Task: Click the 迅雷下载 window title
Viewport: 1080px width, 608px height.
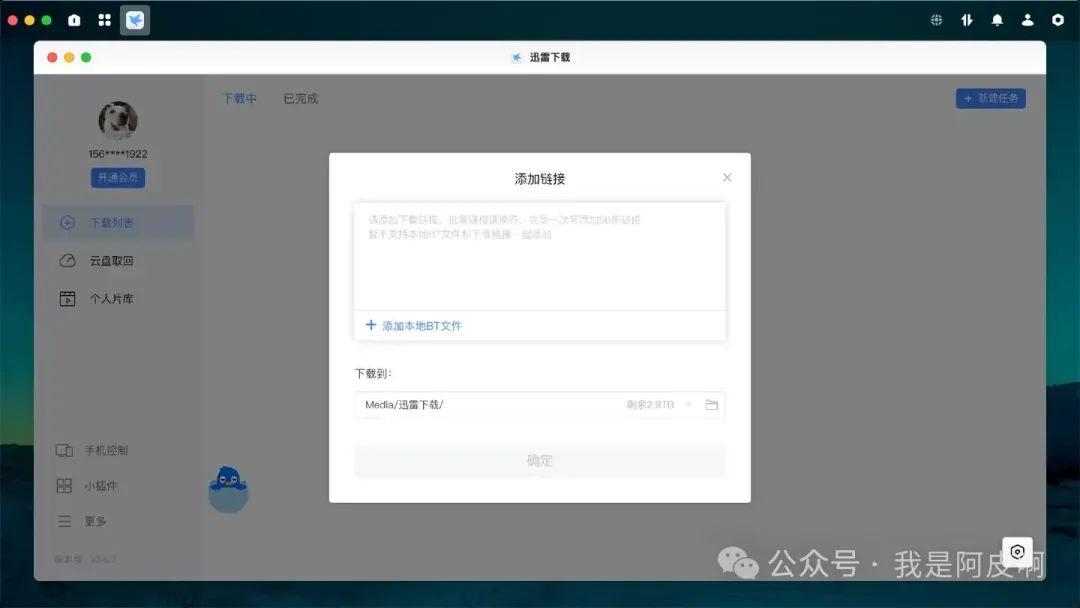Action: (550, 57)
